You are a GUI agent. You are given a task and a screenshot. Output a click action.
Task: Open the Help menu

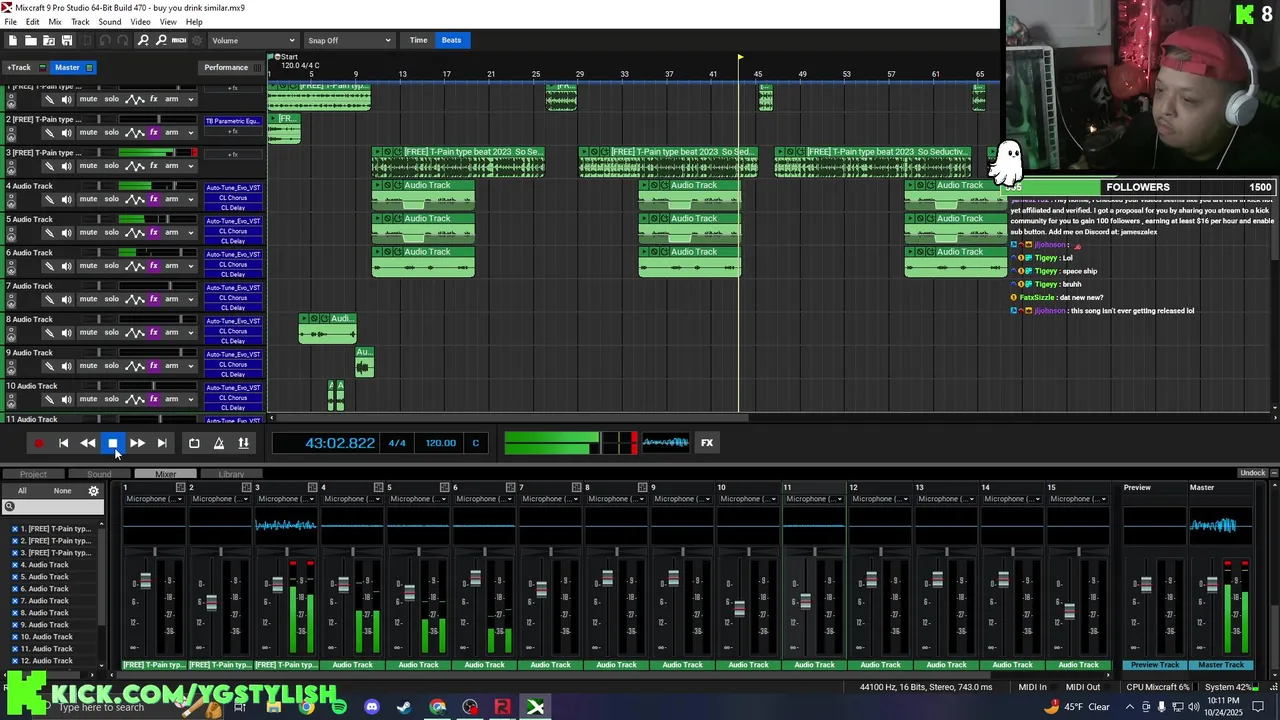[x=194, y=22]
